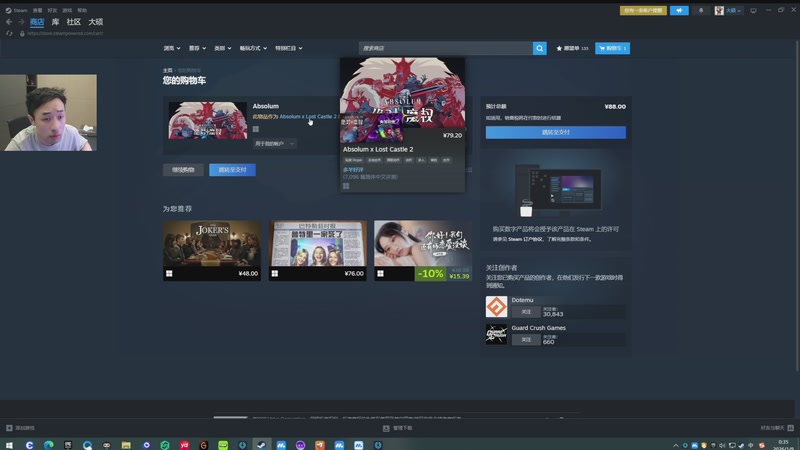
Task: Click the Guard Crush Games logo
Action: (496, 334)
